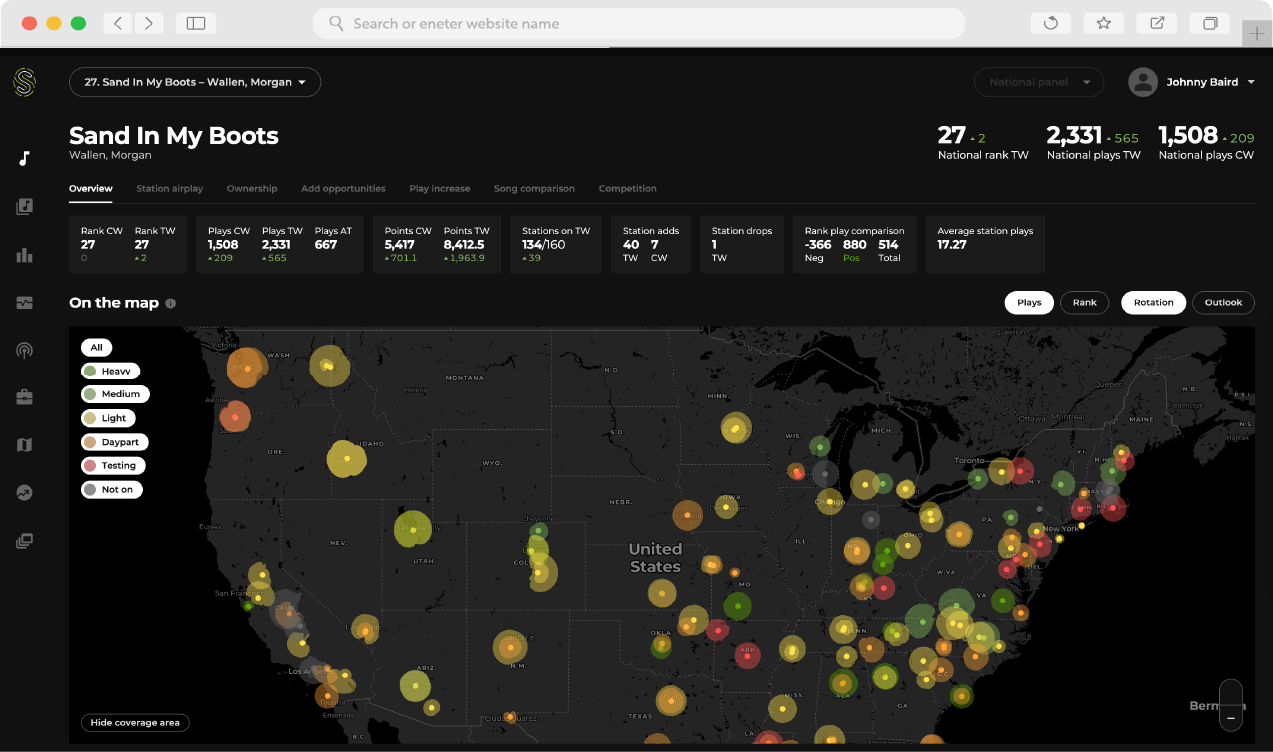The image size is (1273, 752).
Task: Open the bar chart icon in sidebar
Action: [x=24, y=255]
